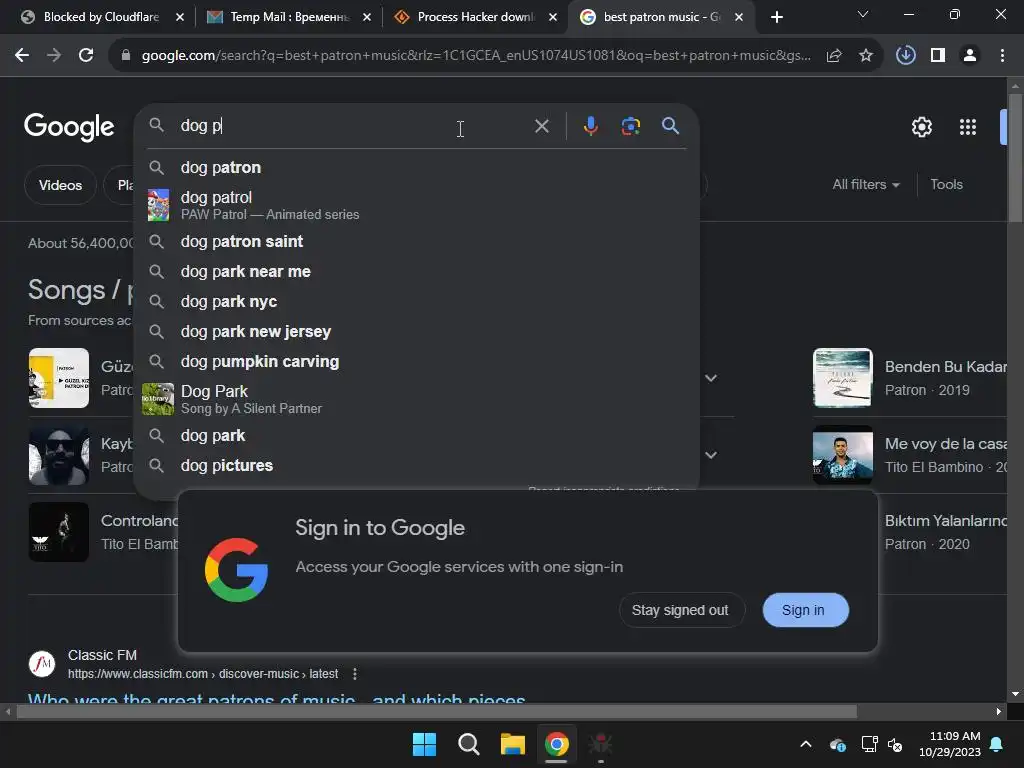Go back to previous page
This screenshot has width=1024, height=768.
point(22,56)
